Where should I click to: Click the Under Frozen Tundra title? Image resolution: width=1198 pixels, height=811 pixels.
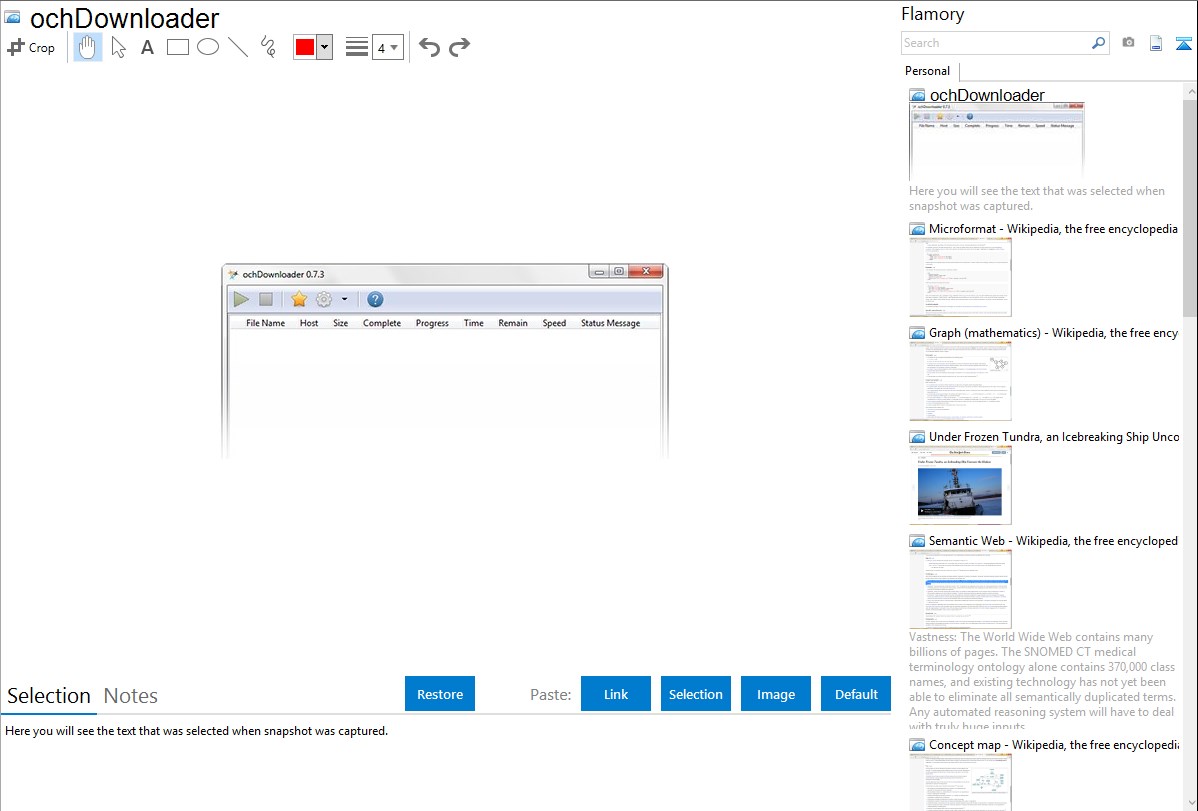[x=1054, y=436]
